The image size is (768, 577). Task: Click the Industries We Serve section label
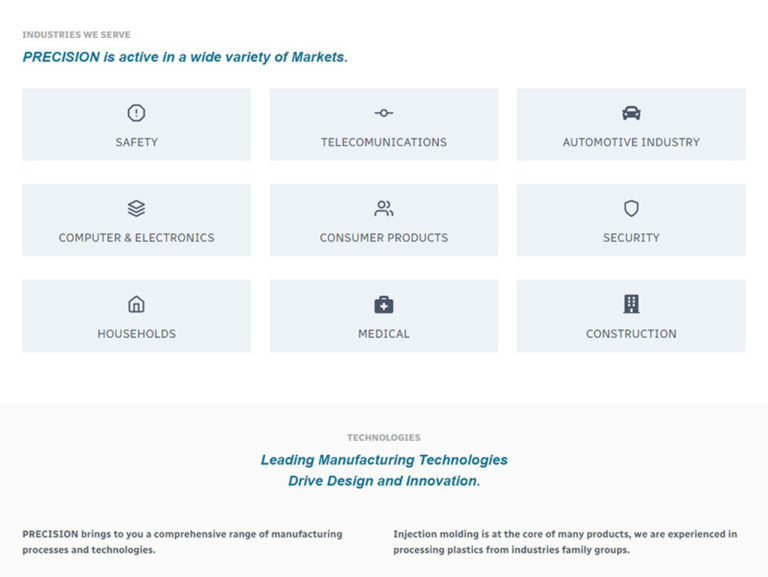(x=76, y=35)
